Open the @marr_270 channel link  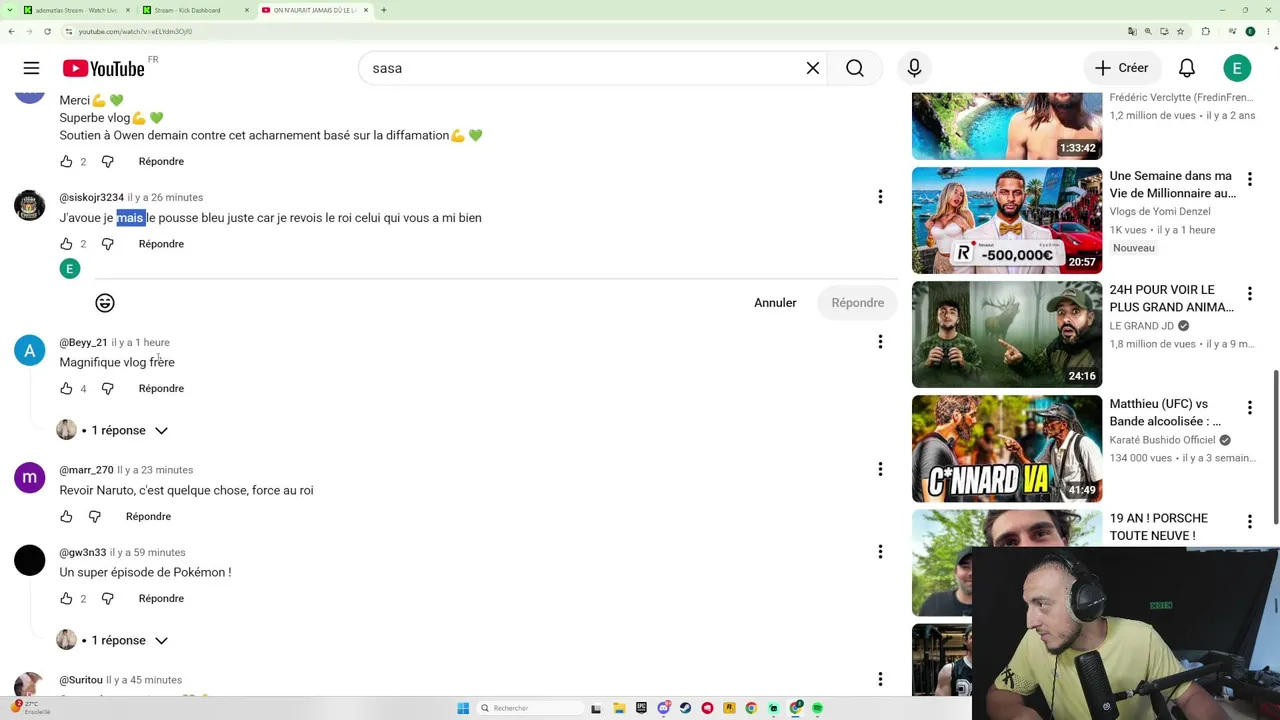point(86,470)
